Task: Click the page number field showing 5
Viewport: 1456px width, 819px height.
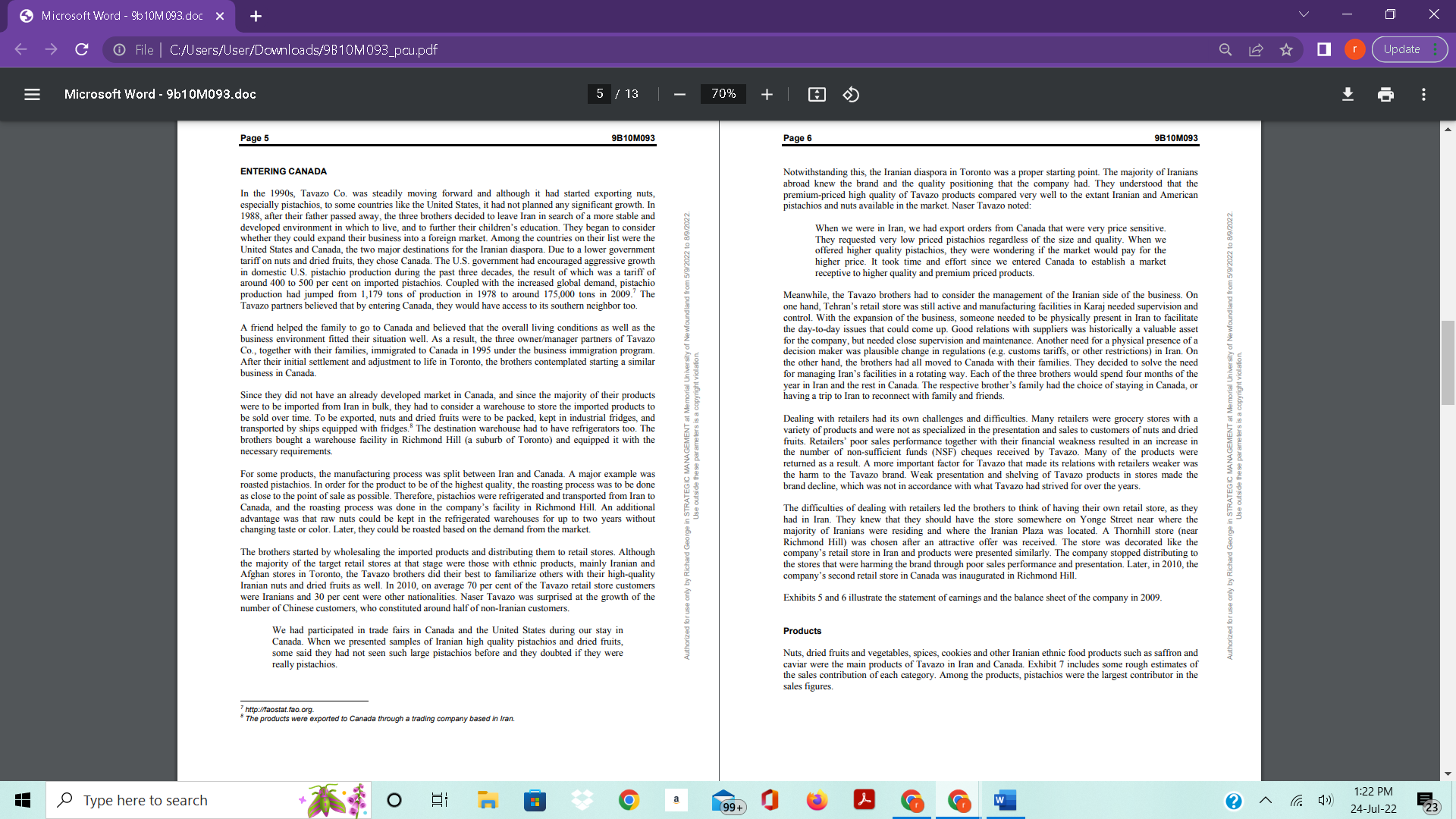Action: [x=600, y=94]
